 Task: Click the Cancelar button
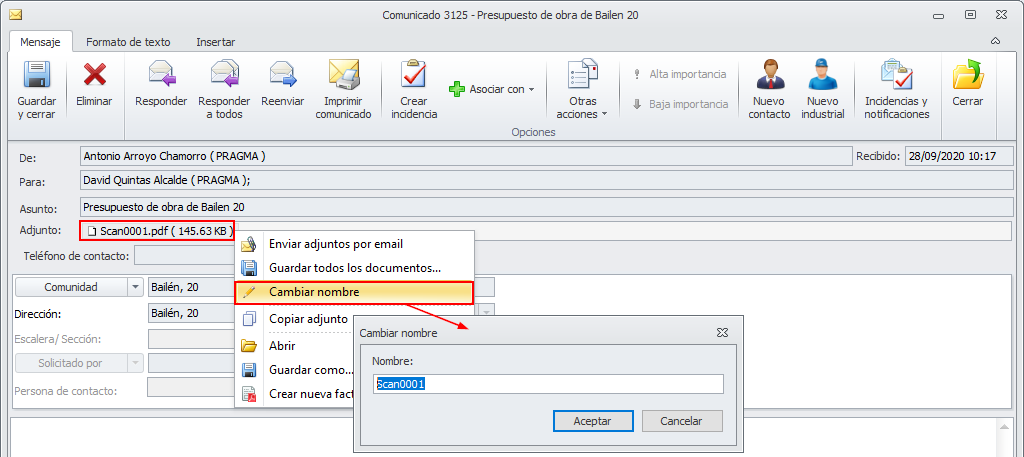point(682,421)
